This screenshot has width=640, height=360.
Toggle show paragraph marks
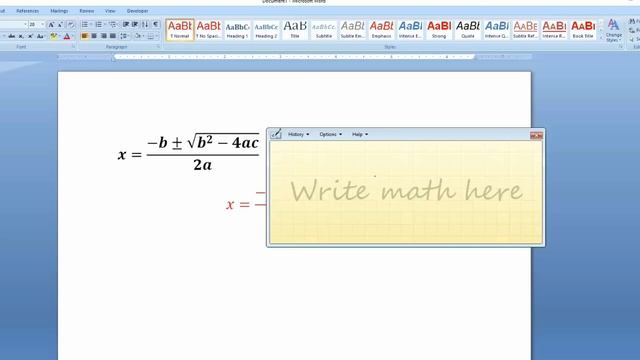pos(156,24)
